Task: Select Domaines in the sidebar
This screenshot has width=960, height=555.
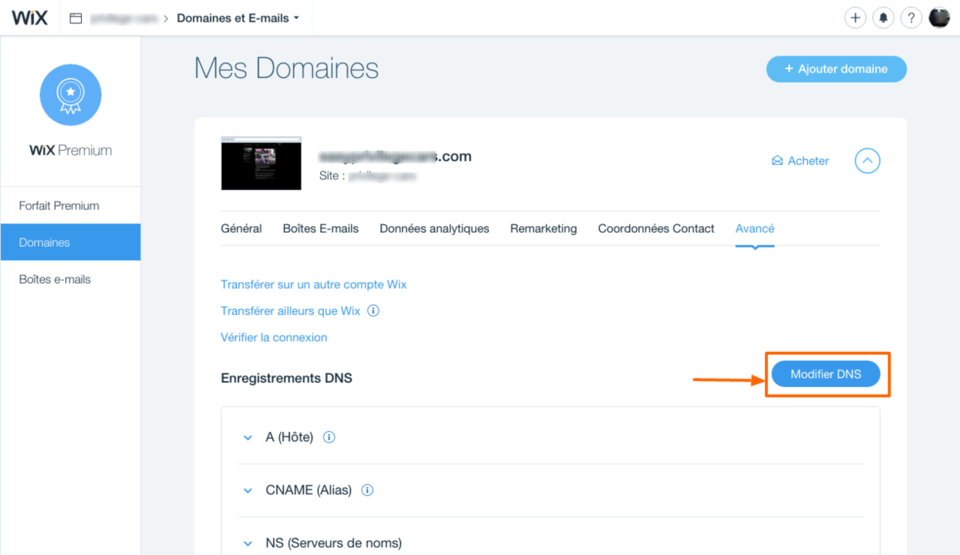Action: coord(70,243)
